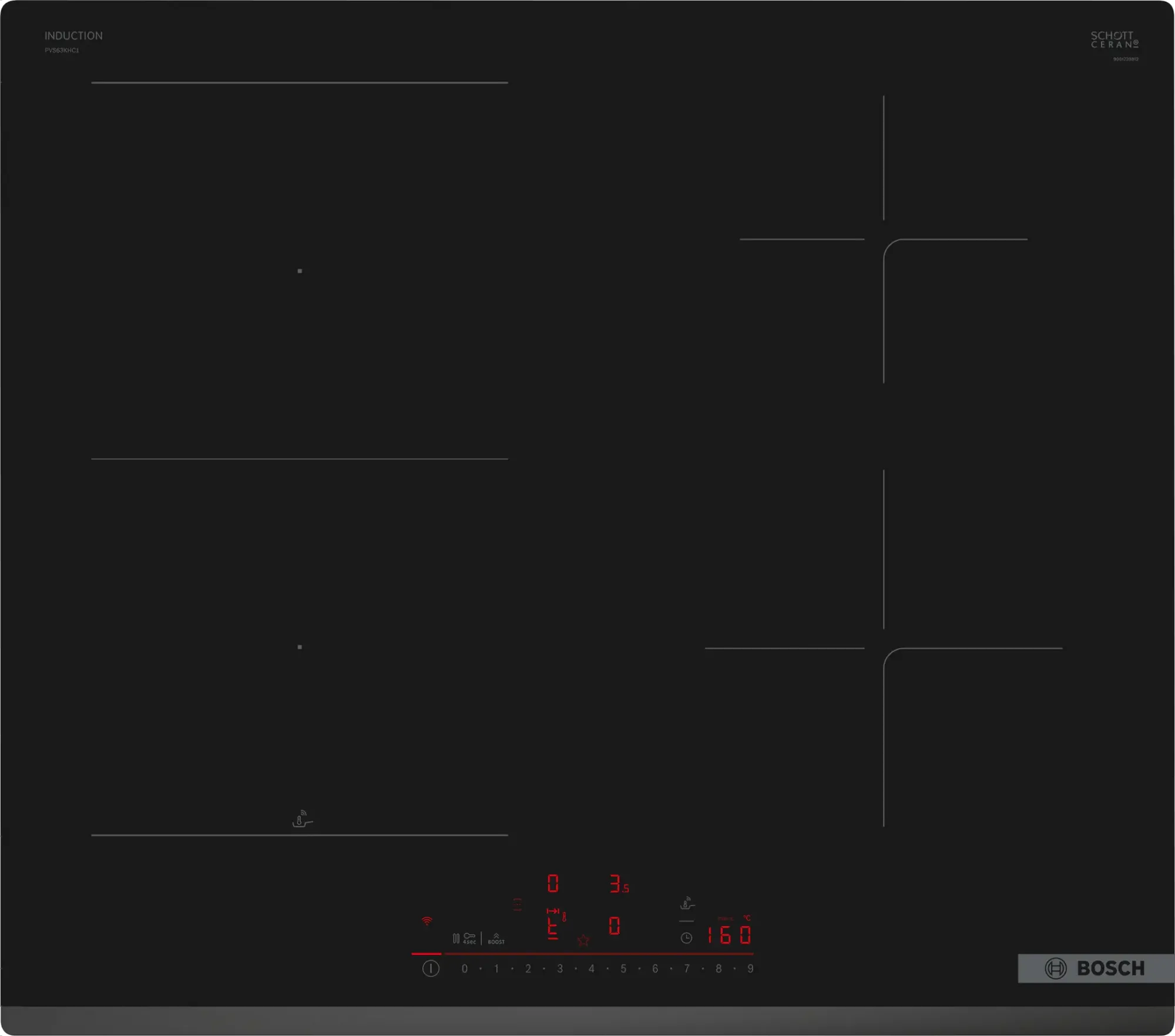Set power level 3 on slider
1175x1036 pixels.
point(560,968)
